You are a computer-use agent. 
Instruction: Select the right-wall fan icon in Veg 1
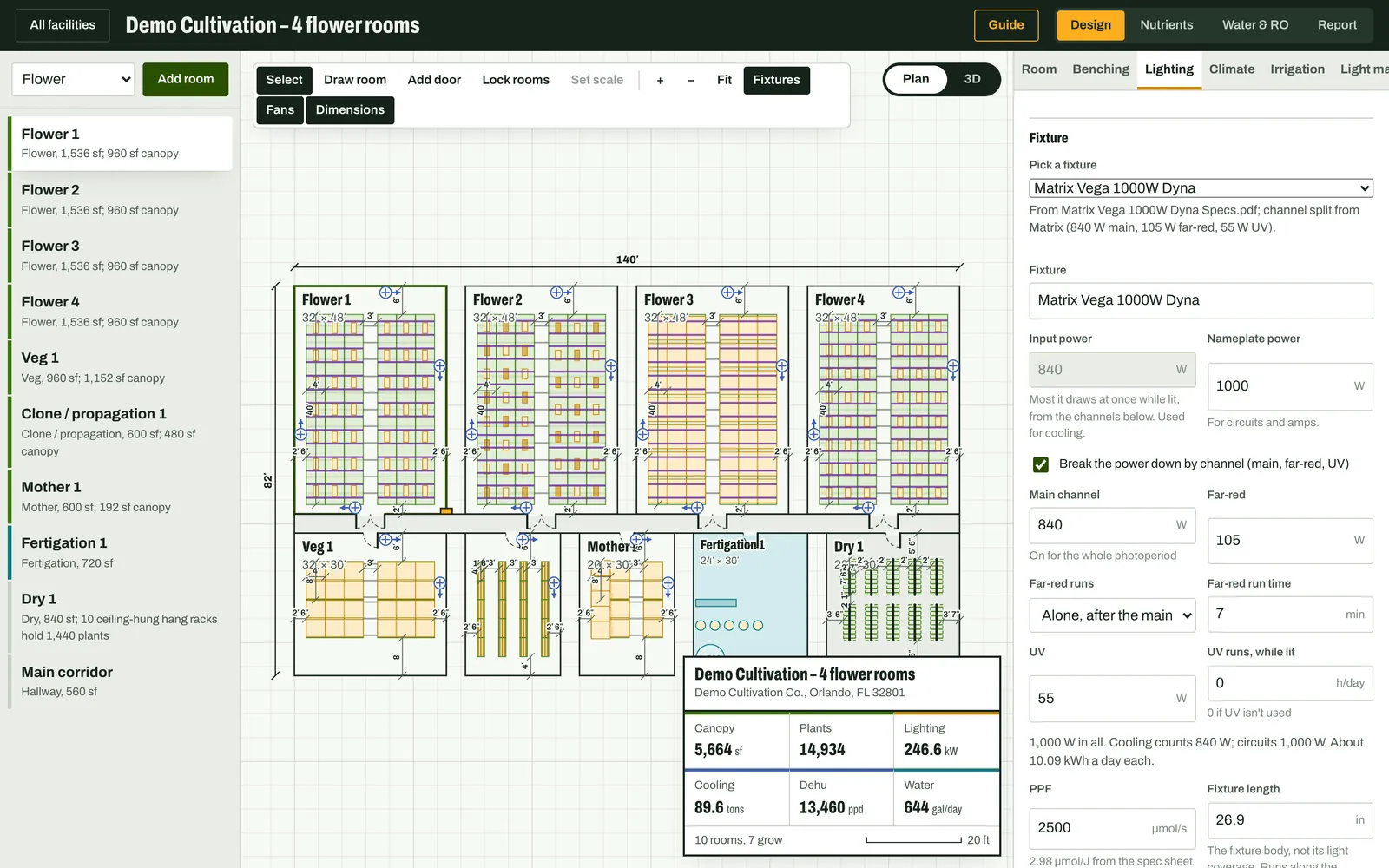[440, 583]
